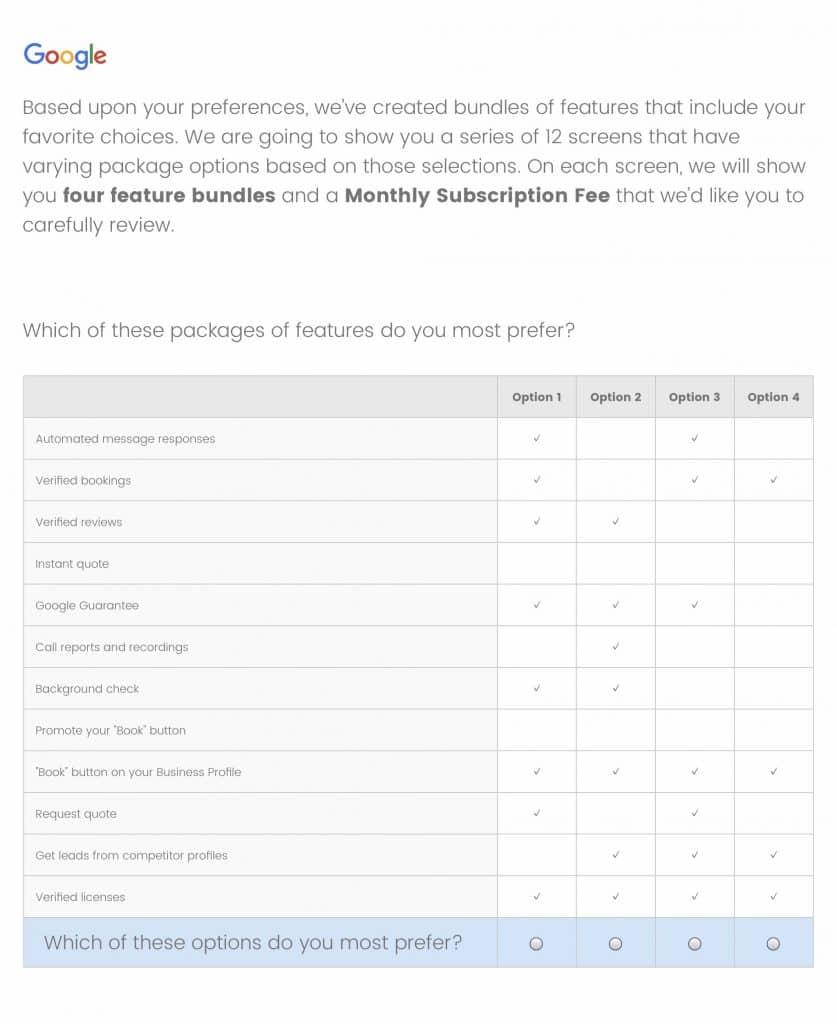The image size is (837, 1024).
Task: Click the Option 1 column header
Action: point(537,397)
